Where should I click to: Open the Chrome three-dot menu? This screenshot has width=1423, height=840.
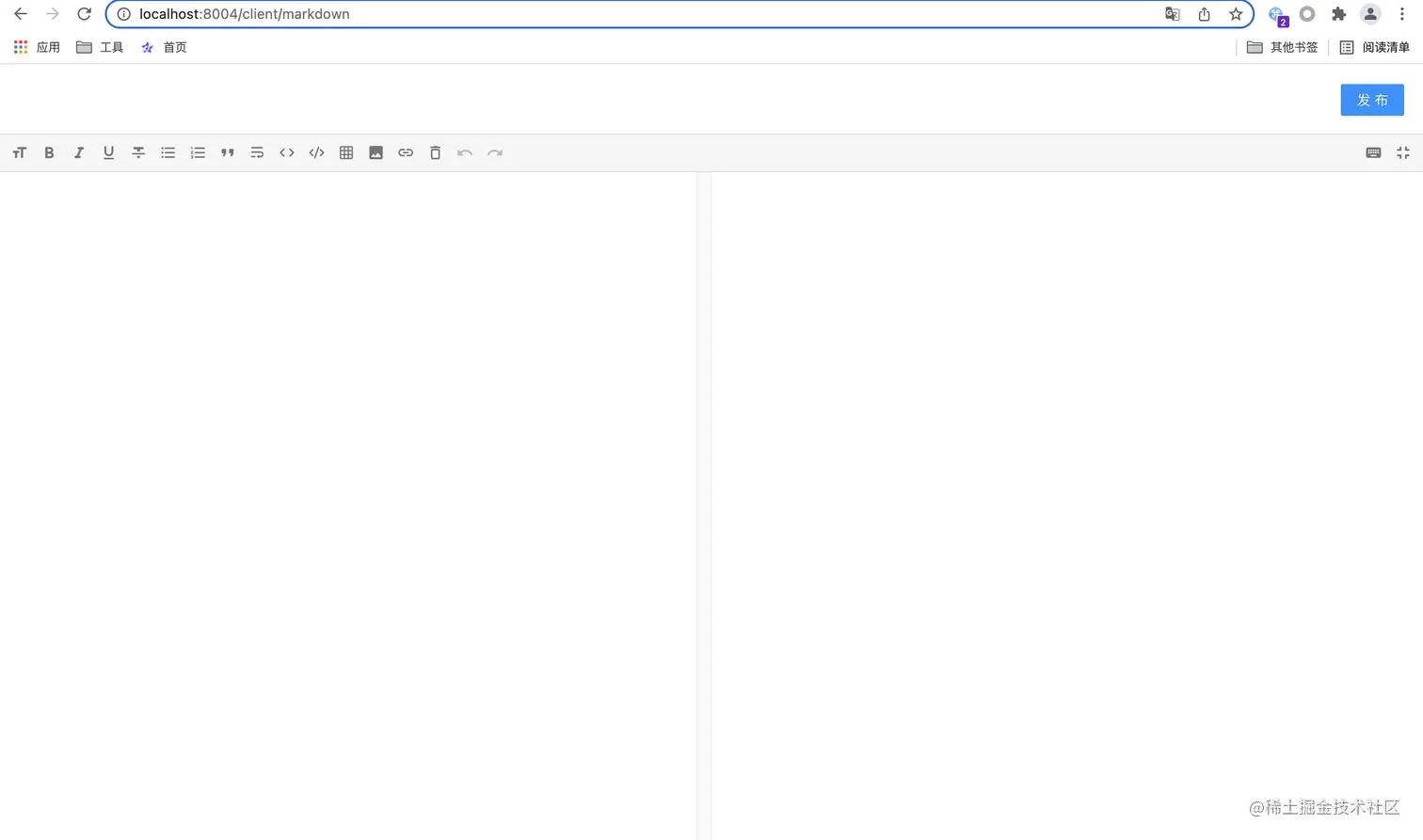click(1402, 14)
